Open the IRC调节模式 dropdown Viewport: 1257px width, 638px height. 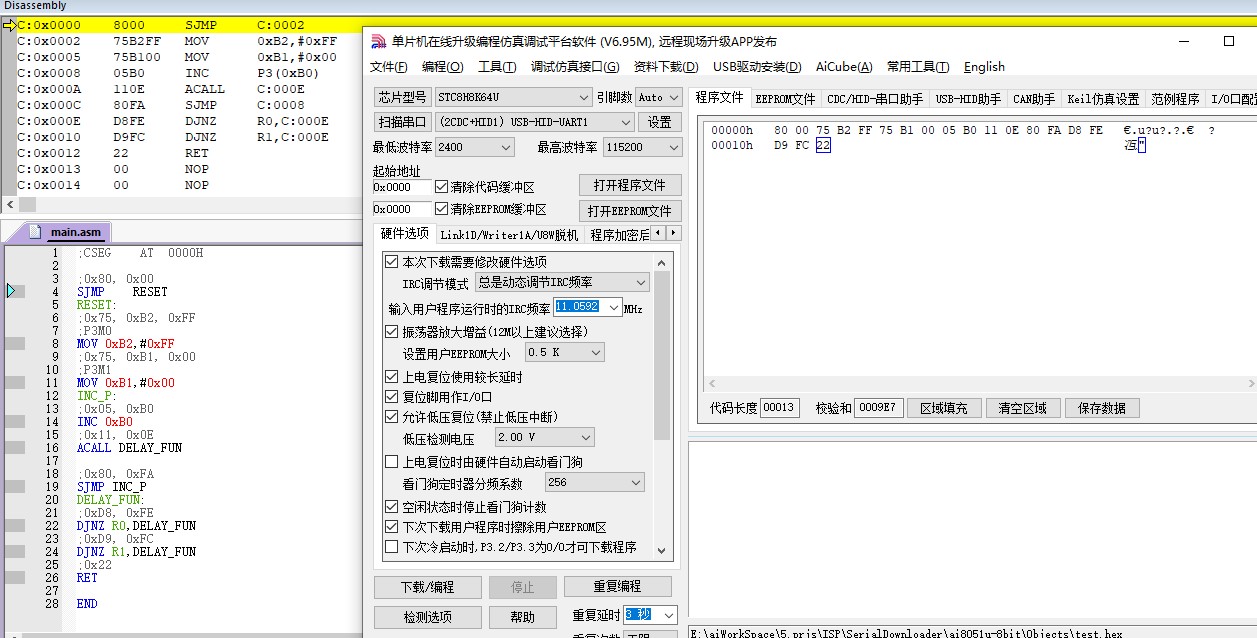click(563, 283)
